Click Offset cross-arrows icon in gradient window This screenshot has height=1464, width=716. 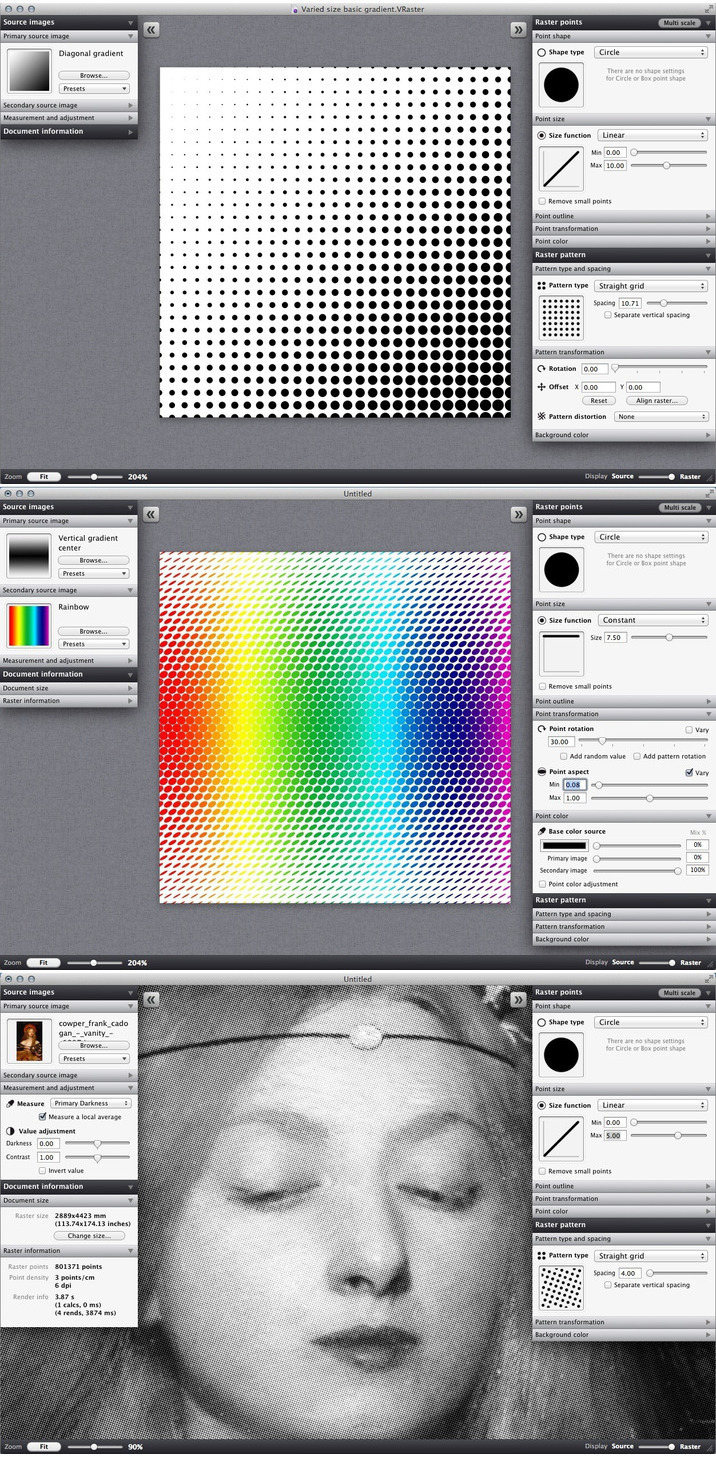point(541,387)
